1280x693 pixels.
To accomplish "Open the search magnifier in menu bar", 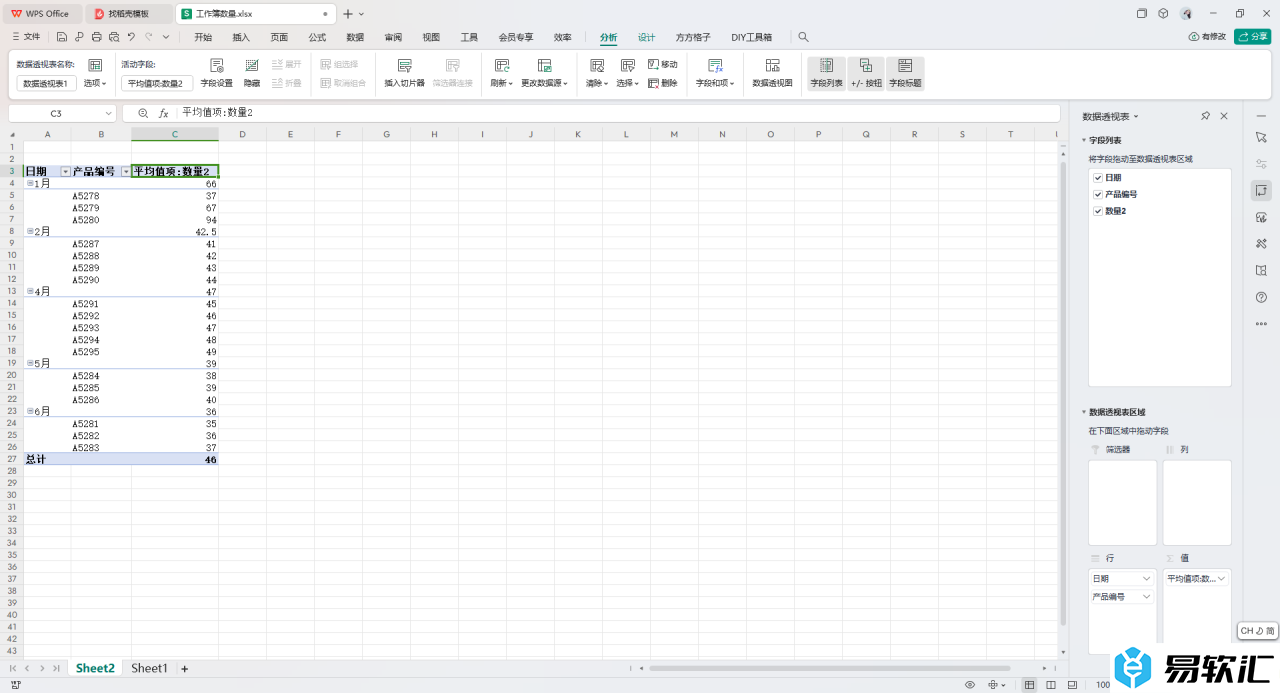I will (803, 37).
